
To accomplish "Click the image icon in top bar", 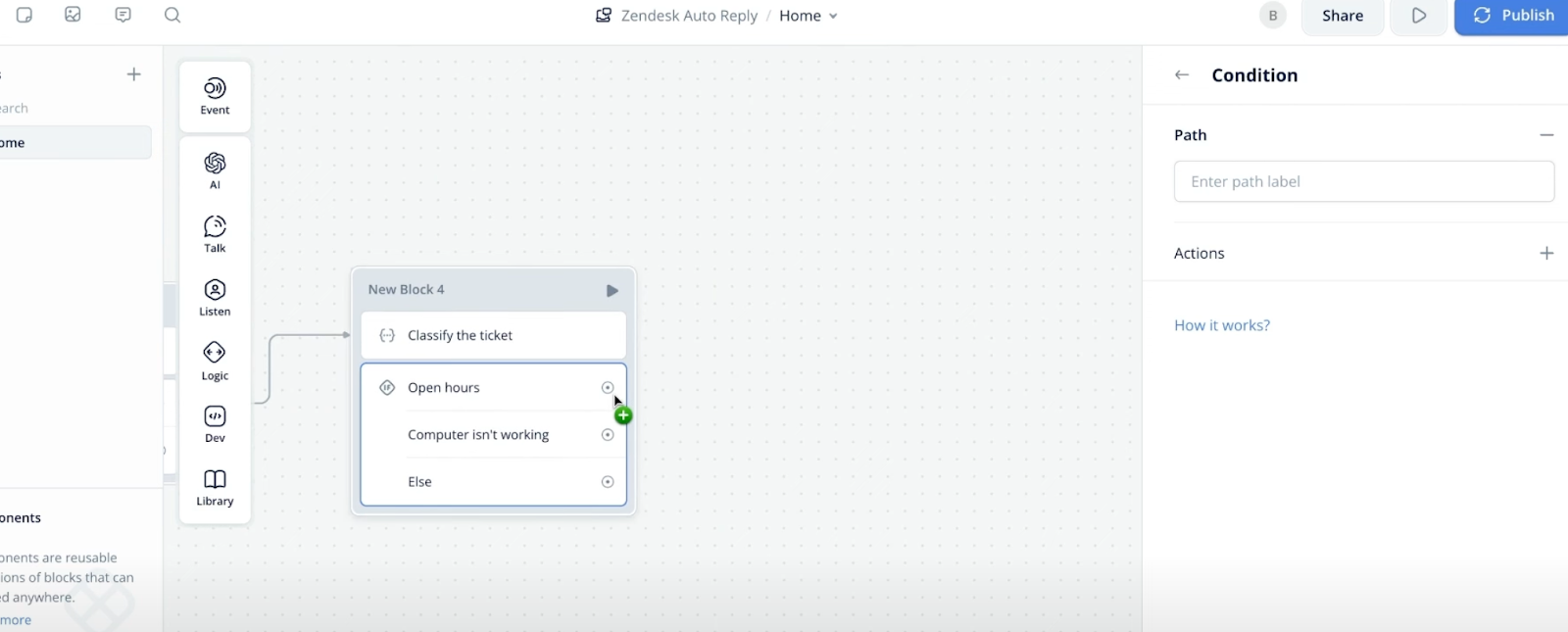I will (73, 15).
